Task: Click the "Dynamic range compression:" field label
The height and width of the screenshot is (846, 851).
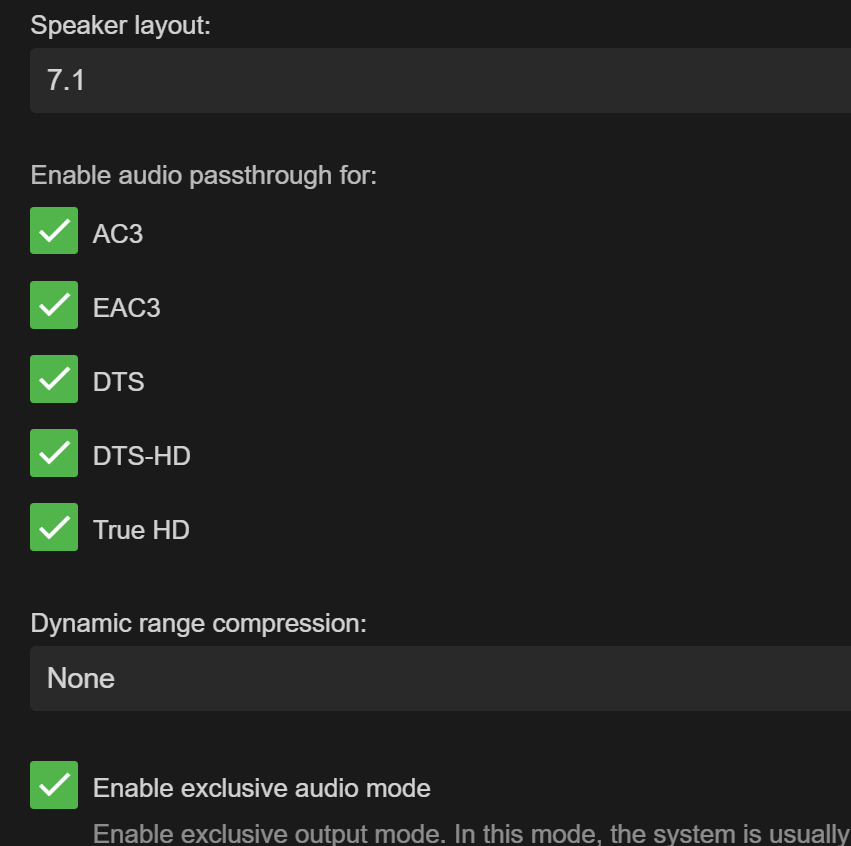Action: pyautogui.click(x=199, y=623)
